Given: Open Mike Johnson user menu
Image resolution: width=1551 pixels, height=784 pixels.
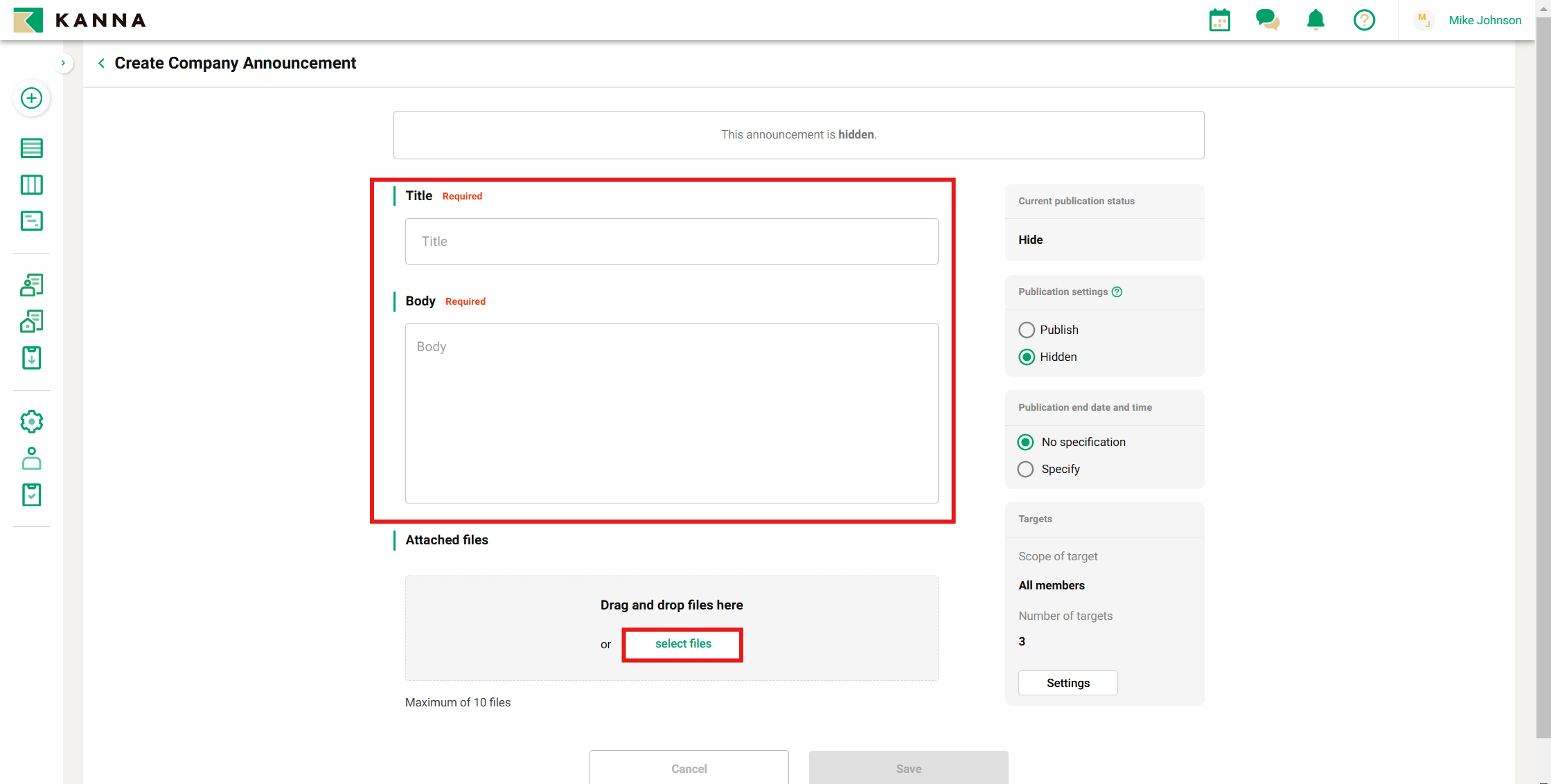Looking at the screenshot, I should pyautogui.click(x=1484, y=20).
